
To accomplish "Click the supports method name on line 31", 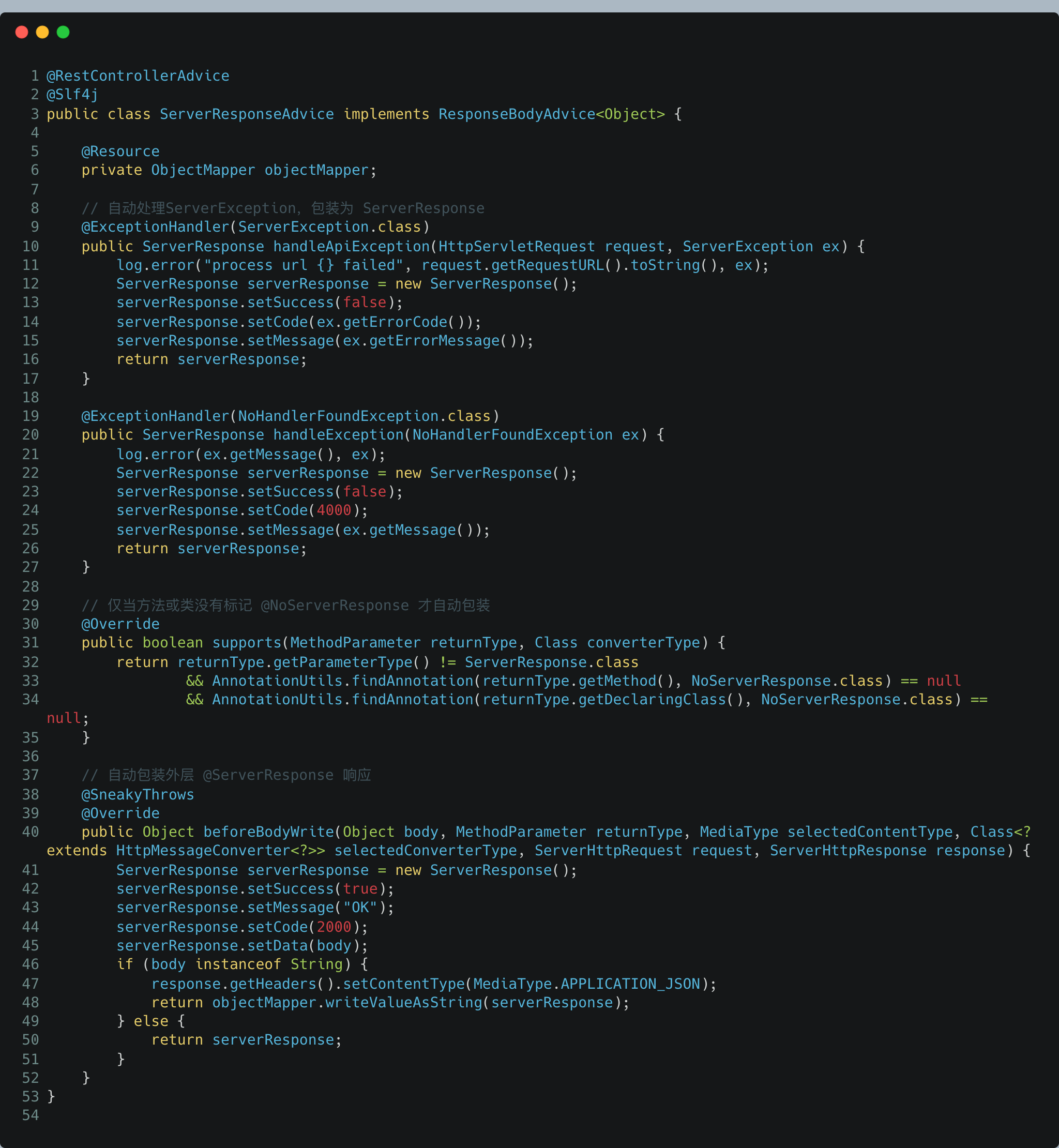I will tap(247, 642).
